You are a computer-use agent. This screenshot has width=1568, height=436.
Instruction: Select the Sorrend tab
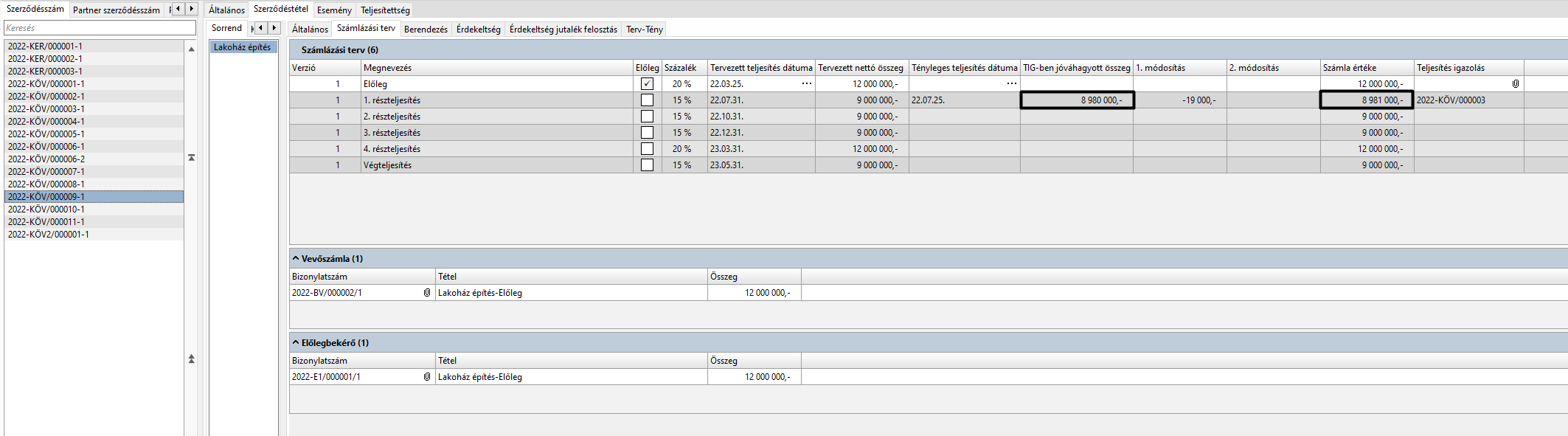tap(226, 28)
